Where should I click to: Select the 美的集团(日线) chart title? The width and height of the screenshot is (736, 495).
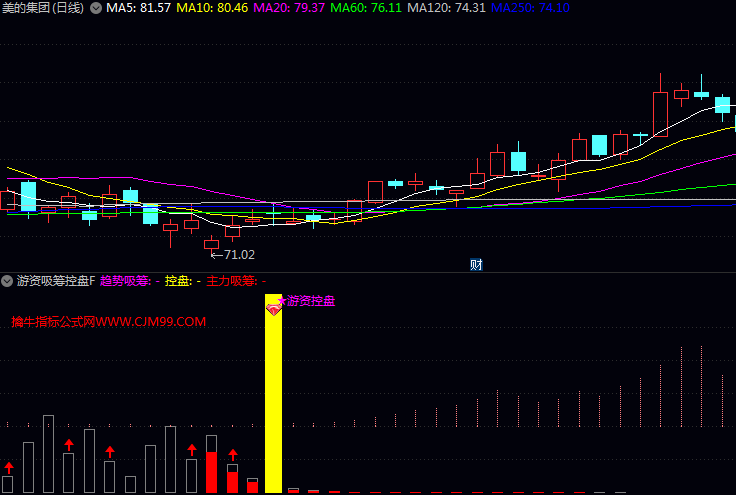tap(43, 8)
